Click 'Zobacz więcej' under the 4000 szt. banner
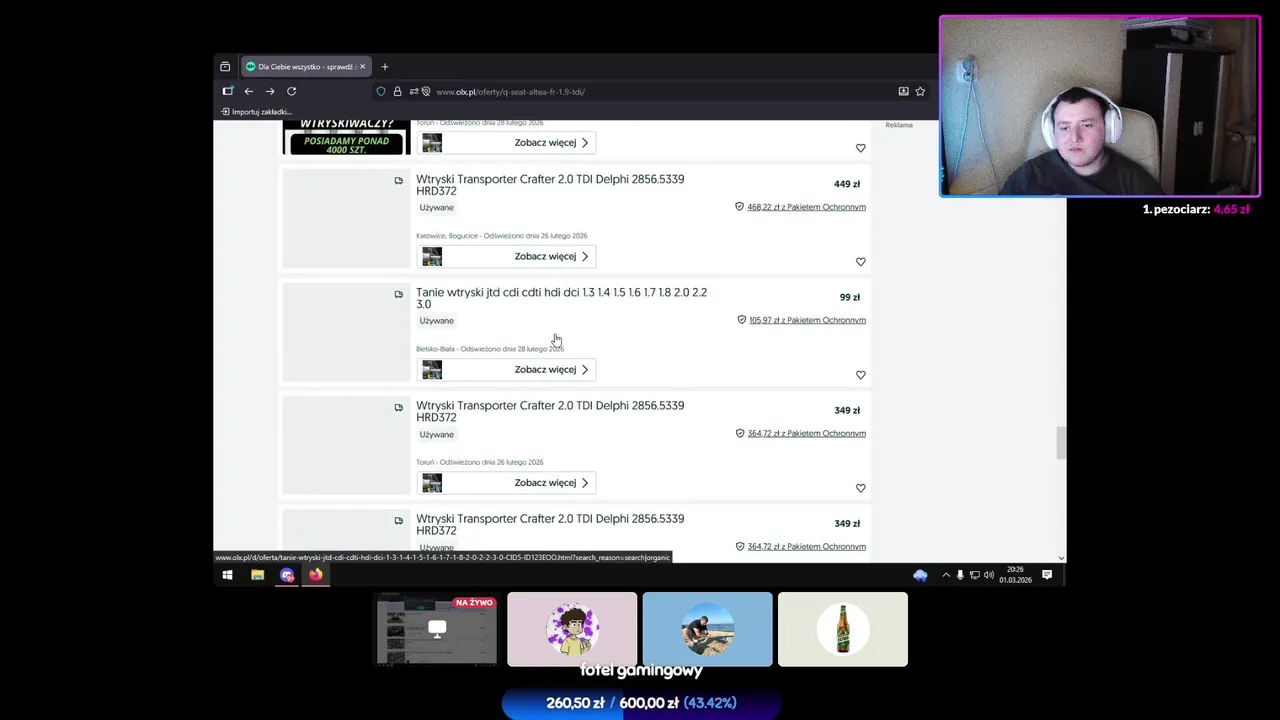Screen dimensions: 1280x720 [x=506, y=143]
